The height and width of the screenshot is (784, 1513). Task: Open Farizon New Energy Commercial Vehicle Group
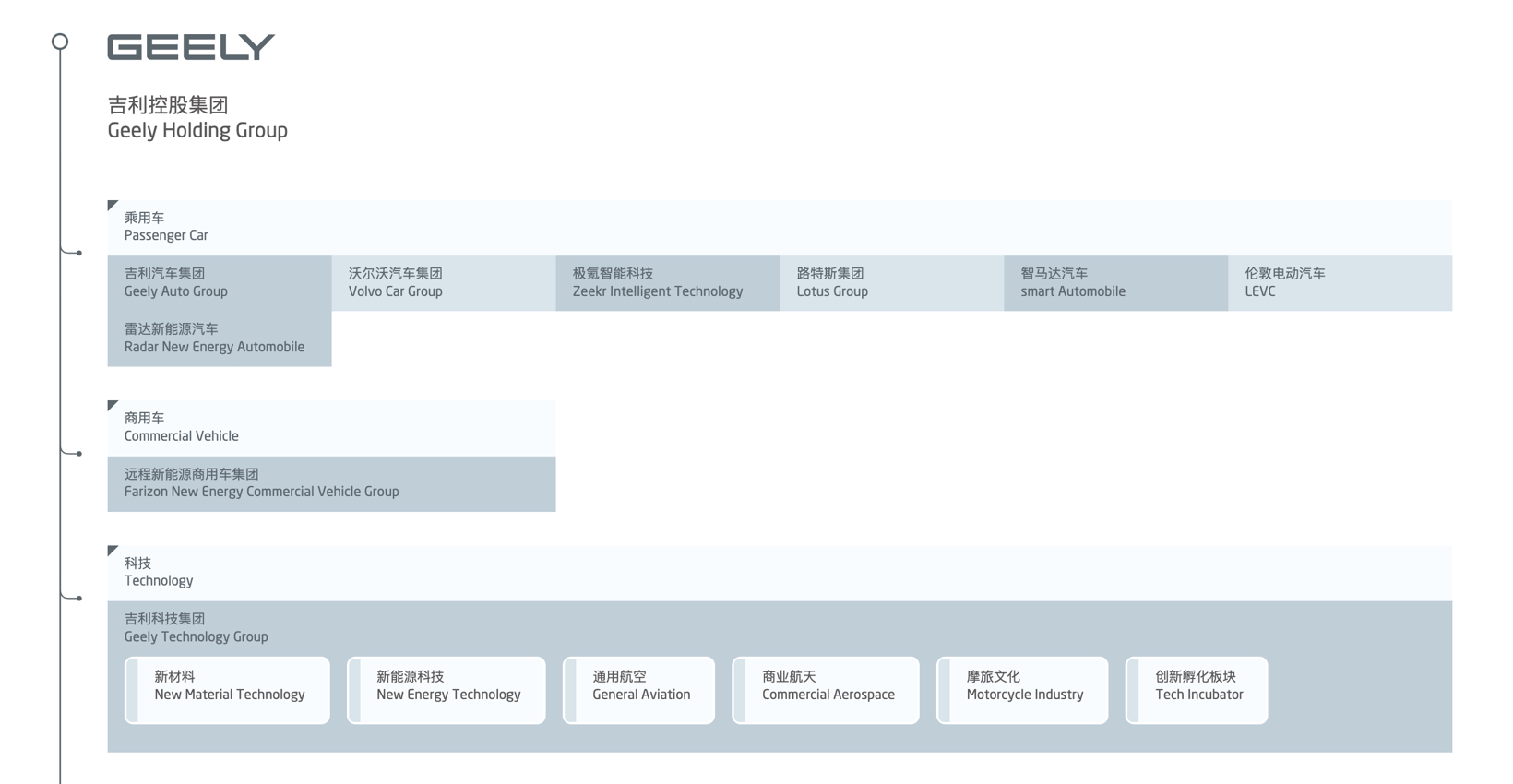coord(331,483)
